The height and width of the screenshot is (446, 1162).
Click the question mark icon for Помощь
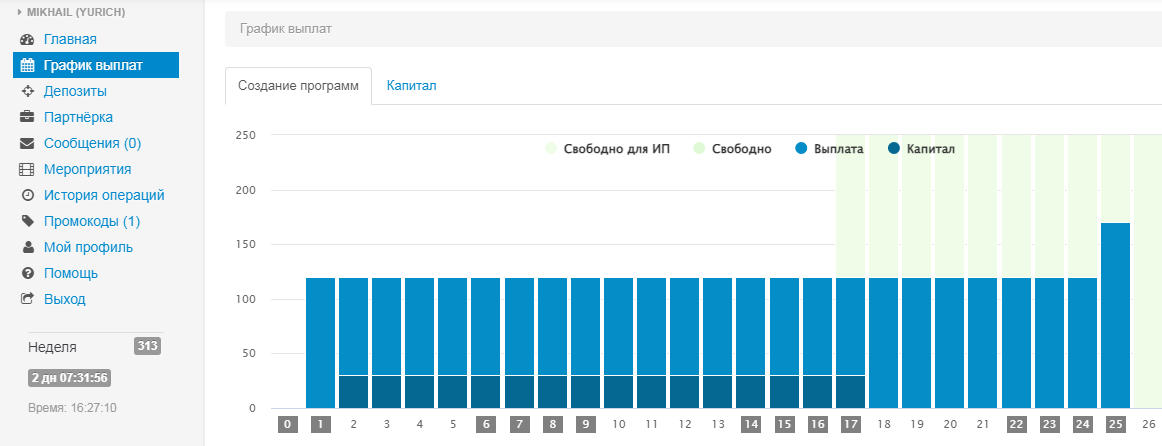point(27,273)
